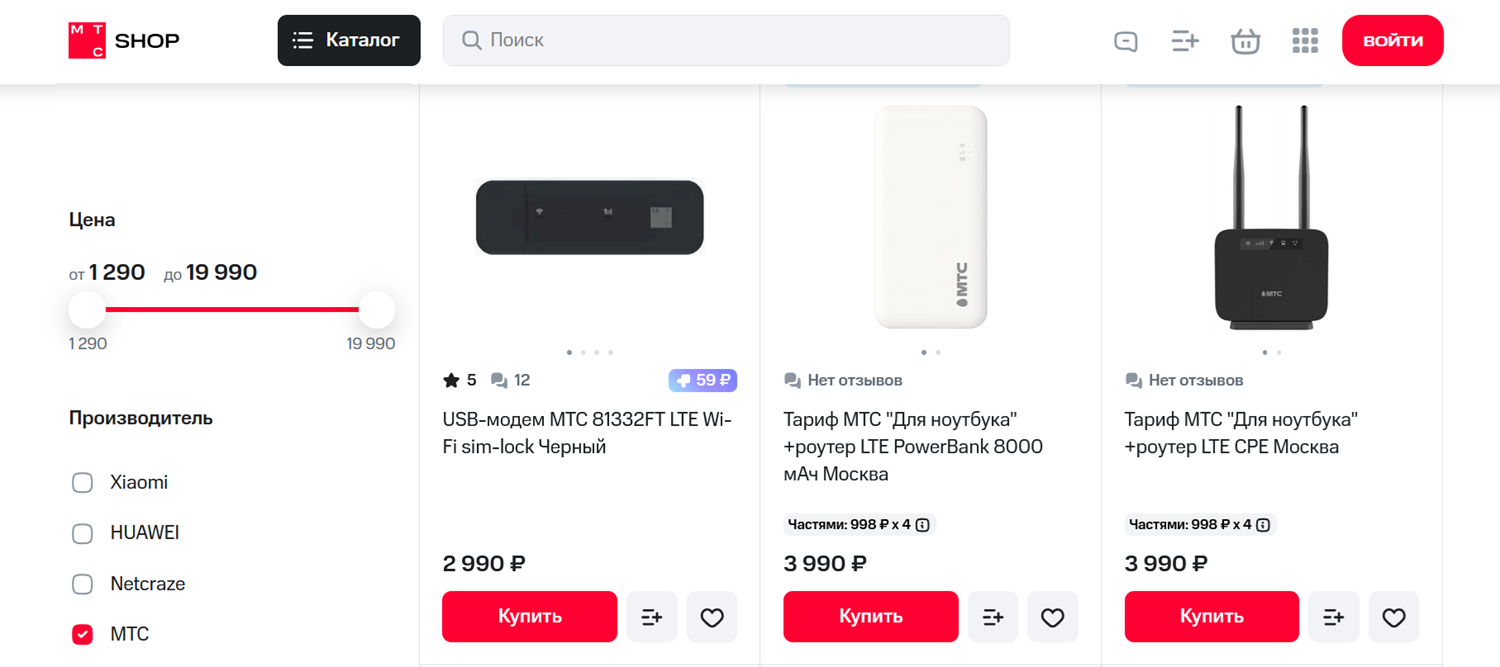Add PowerBank 8000 мАч tariff to comparison
The image size is (1500, 667).
click(x=992, y=617)
